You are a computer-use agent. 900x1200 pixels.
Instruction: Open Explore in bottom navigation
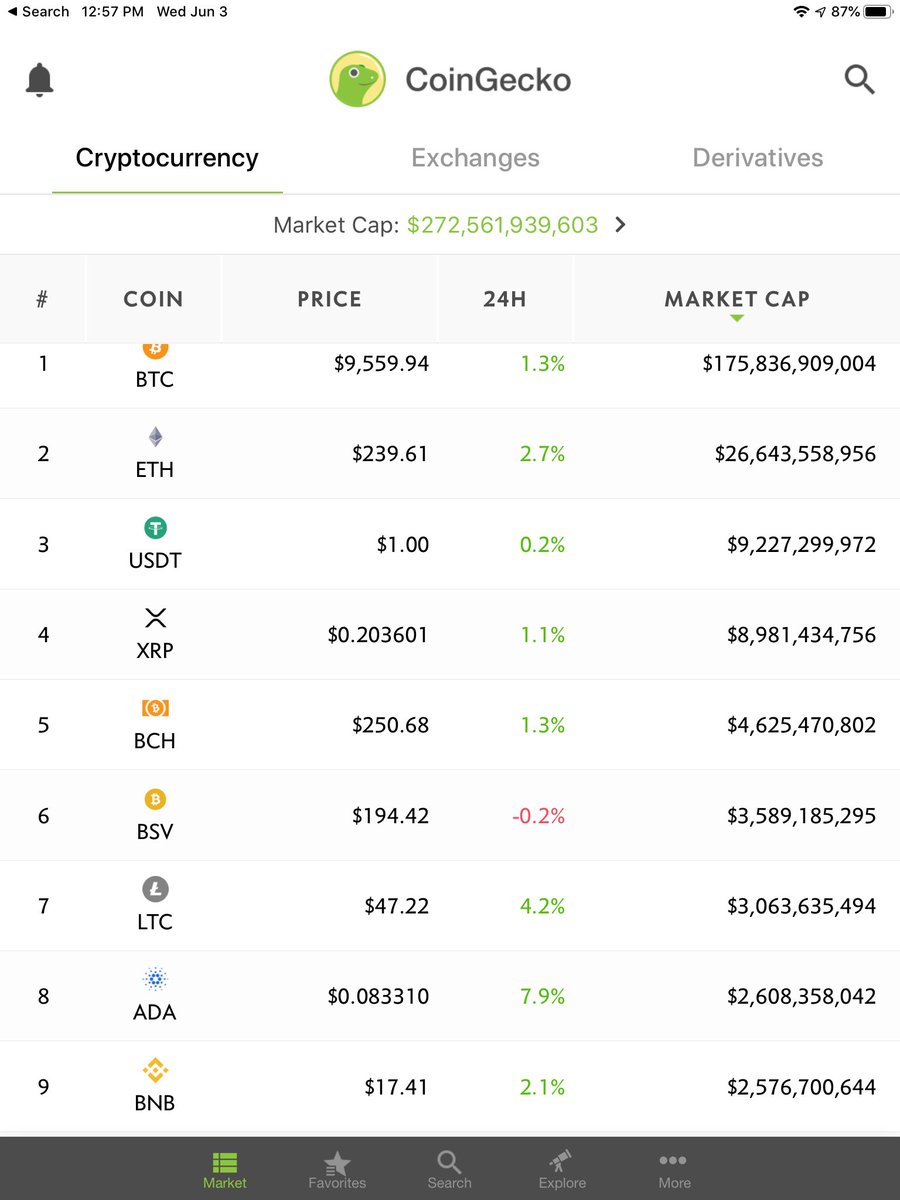562,1169
